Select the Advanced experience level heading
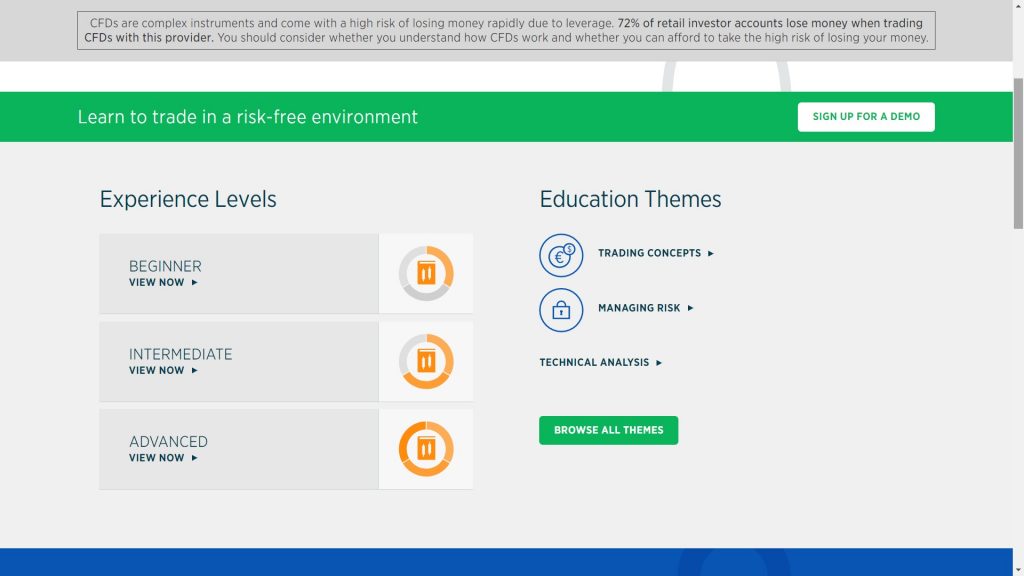The height and width of the screenshot is (576, 1024). 168,441
